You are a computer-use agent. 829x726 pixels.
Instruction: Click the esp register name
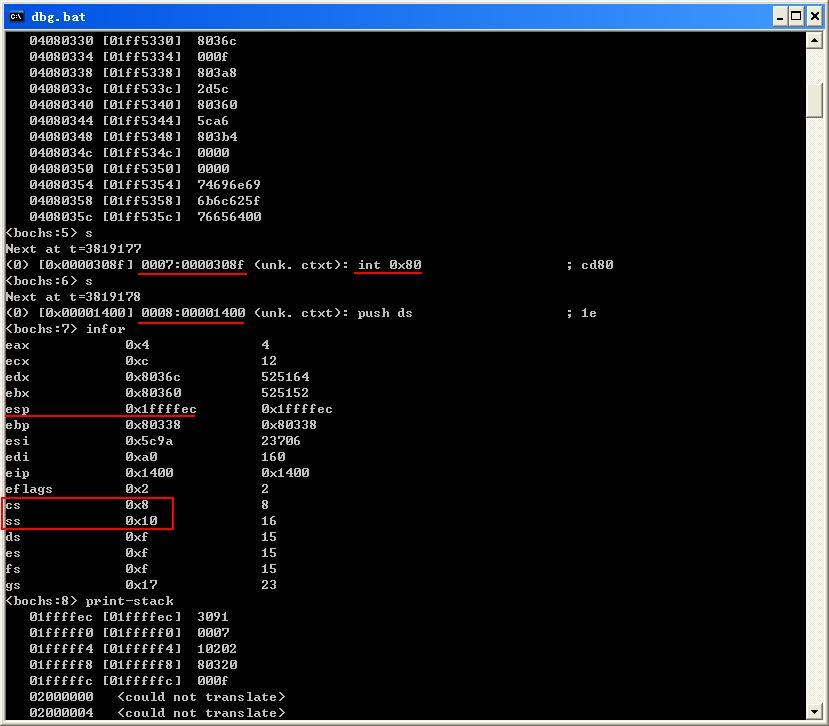(x=17, y=409)
